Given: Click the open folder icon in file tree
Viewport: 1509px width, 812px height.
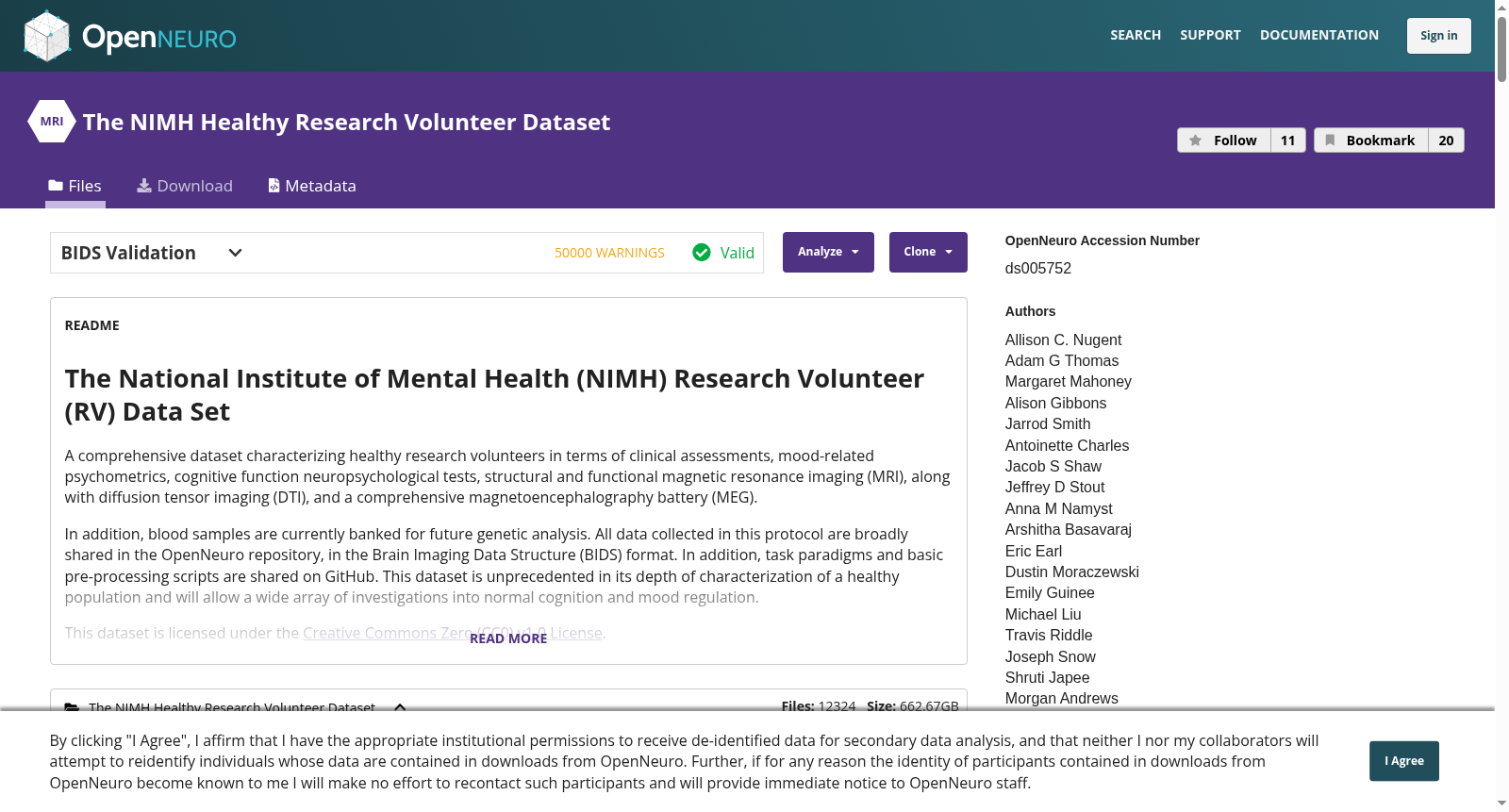Looking at the screenshot, I should point(72,707).
